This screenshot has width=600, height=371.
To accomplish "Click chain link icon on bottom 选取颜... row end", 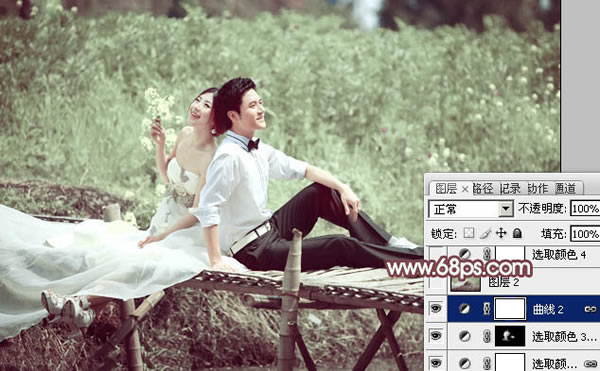I will 591,363.
